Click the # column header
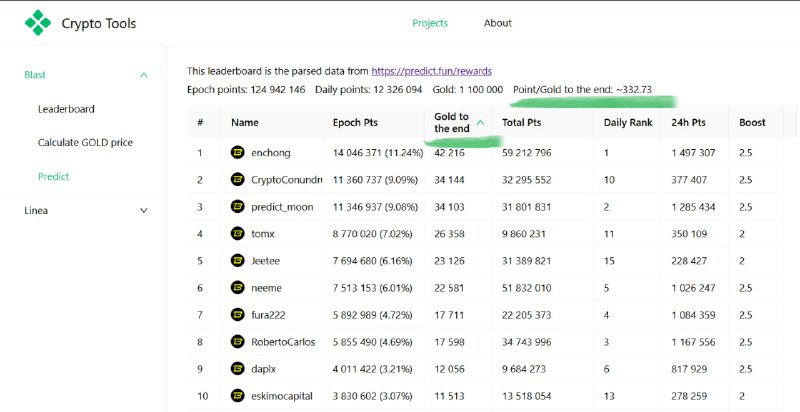The height and width of the screenshot is (412, 800). [200, 122]
